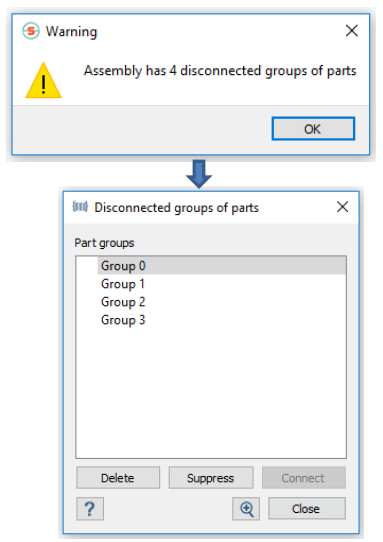Select Group 1 in Part groups list
383x542 pixels.
[222, 284]
